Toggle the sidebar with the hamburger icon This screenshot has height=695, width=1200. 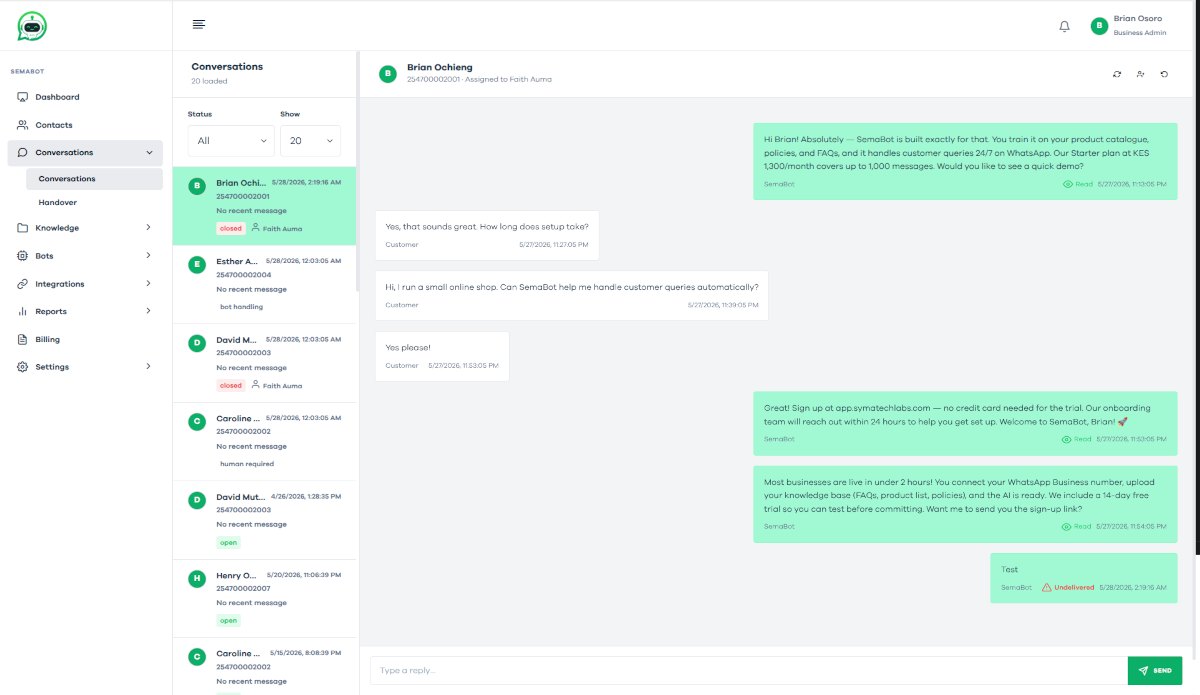pyautogui.click(x=199, y=25)
